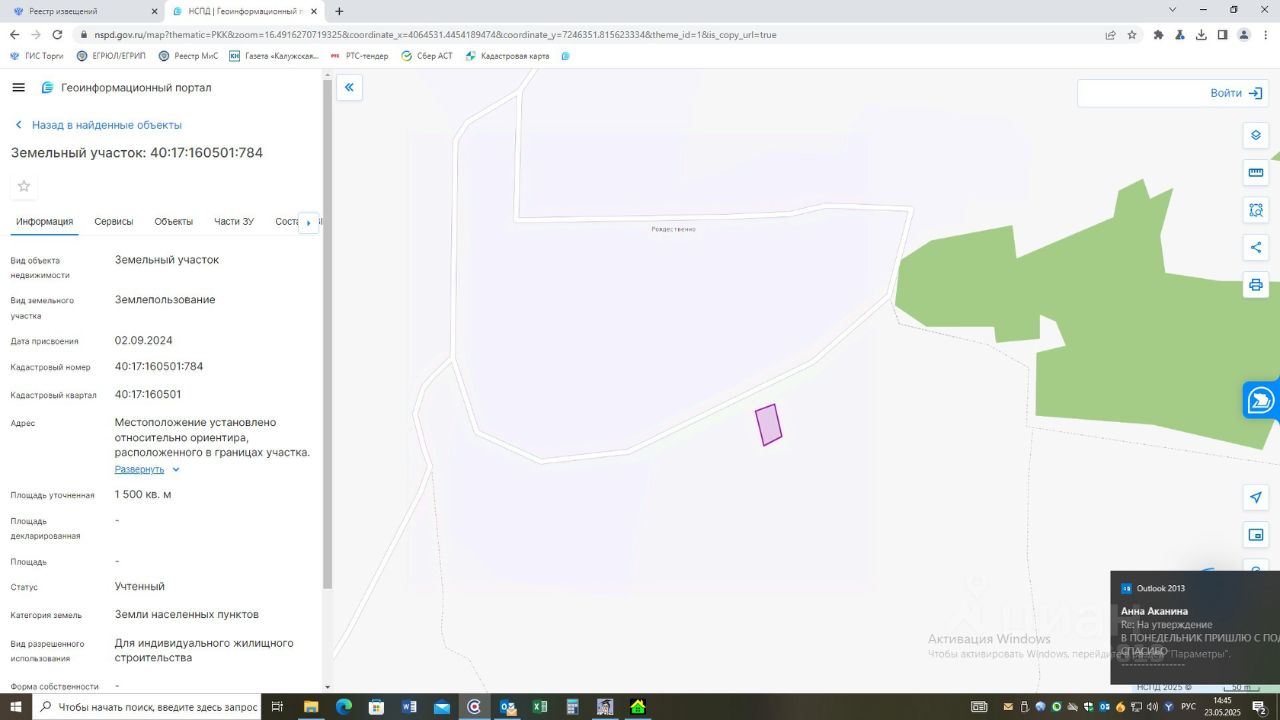
Task: Close the Реестр извещений tab
Action: point(154,11)
